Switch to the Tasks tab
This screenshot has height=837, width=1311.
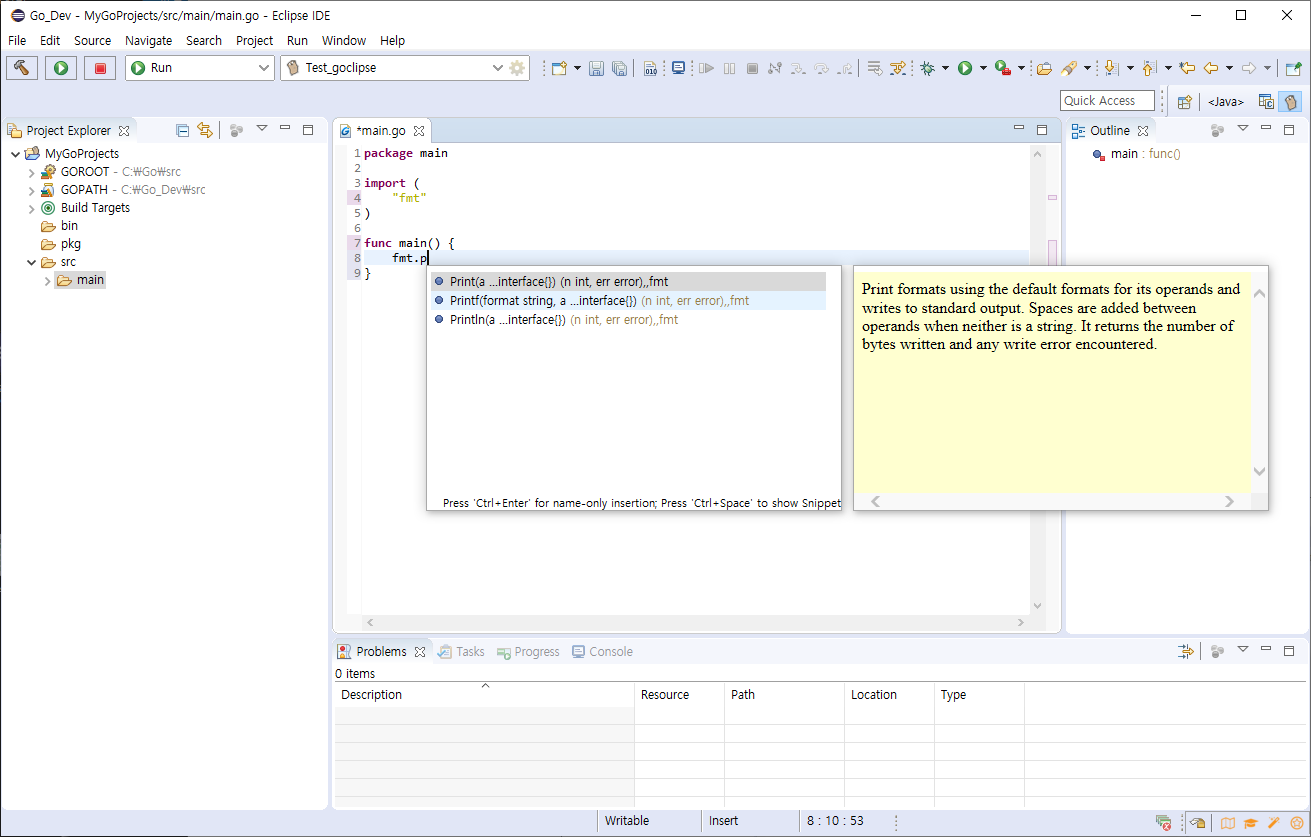point(461,651)
